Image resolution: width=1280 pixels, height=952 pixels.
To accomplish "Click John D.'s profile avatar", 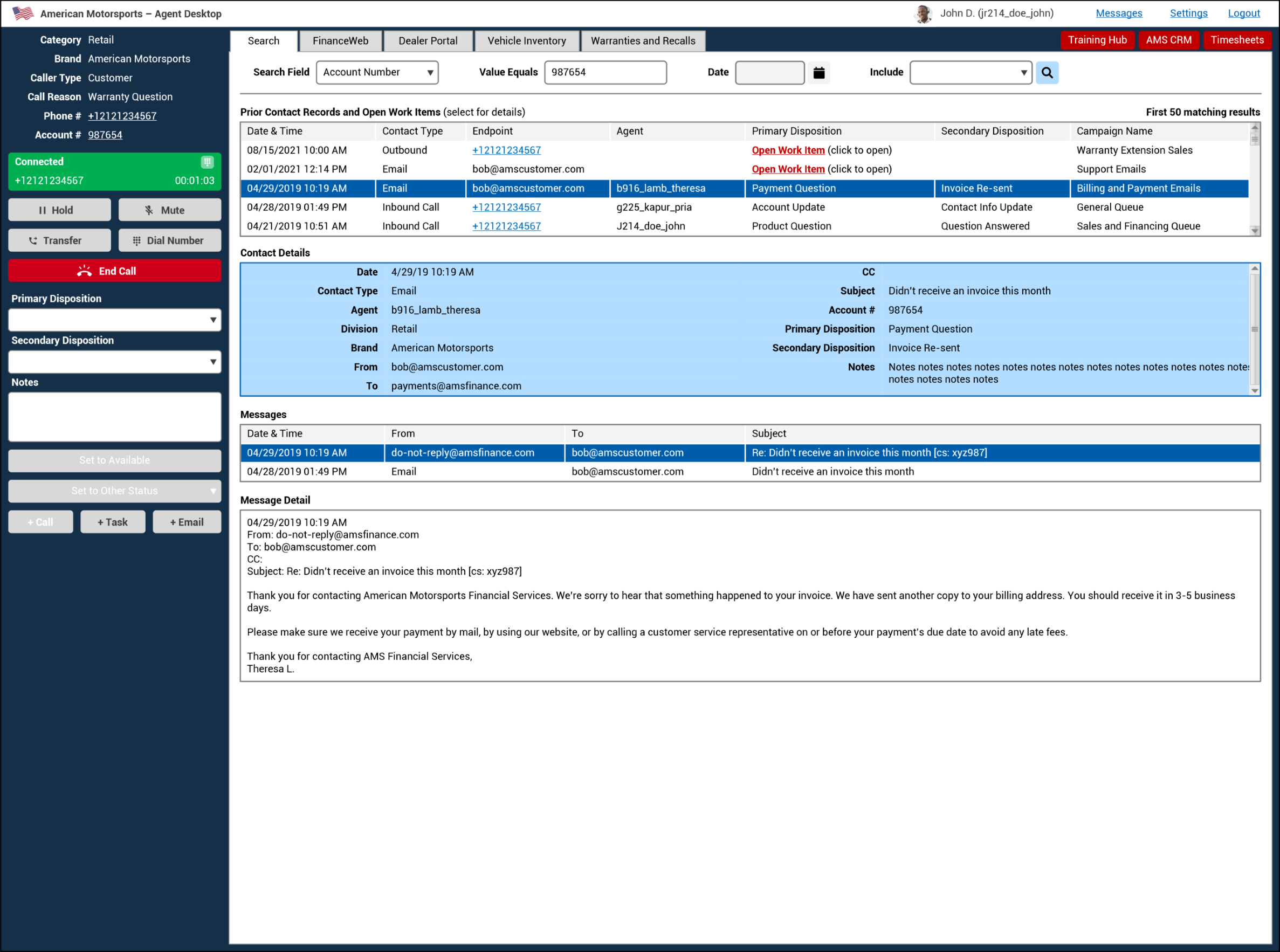I will coord(923,13).
